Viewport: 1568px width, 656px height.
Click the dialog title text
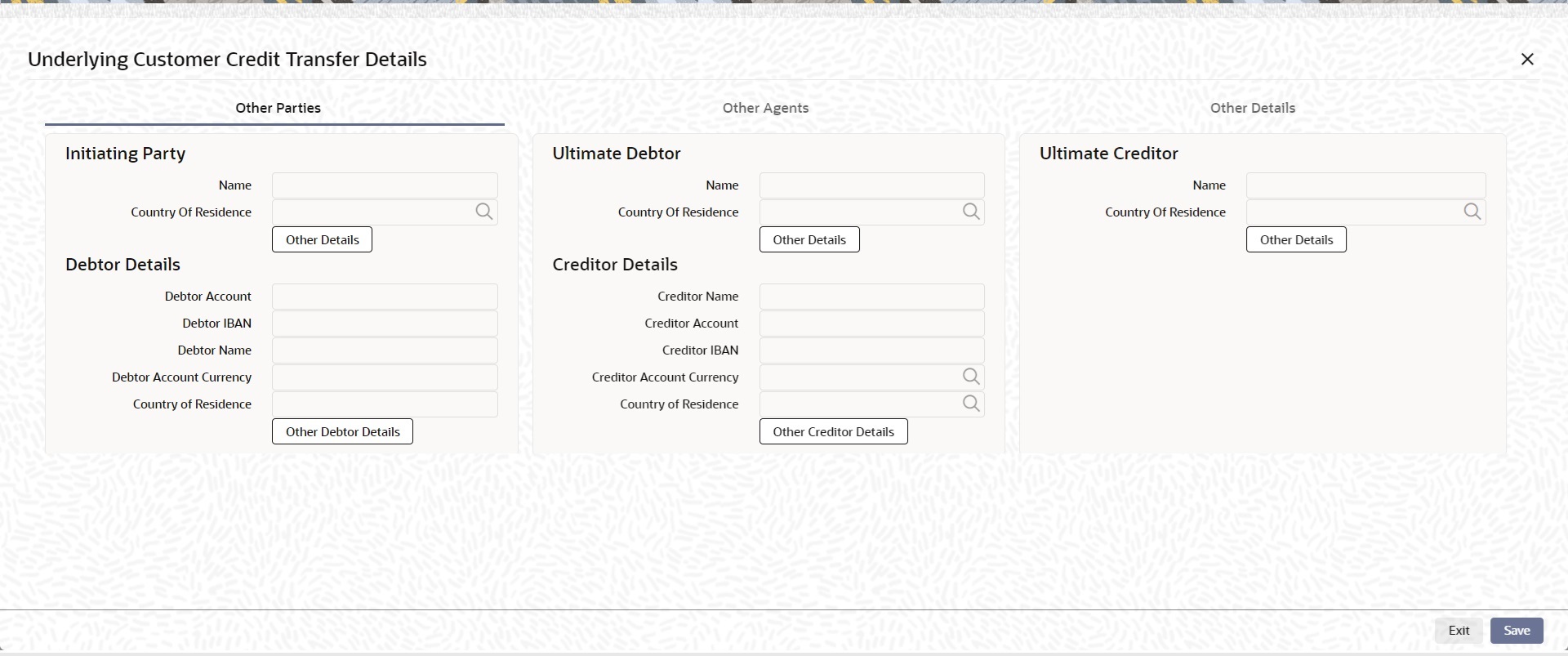(227, 60)
